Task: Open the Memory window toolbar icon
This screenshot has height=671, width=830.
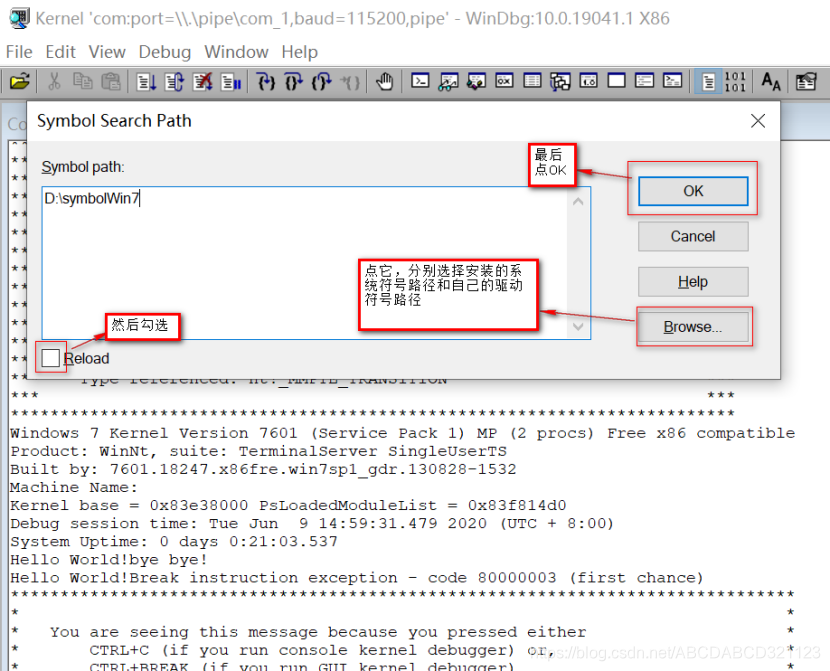Action: point(532,81)
